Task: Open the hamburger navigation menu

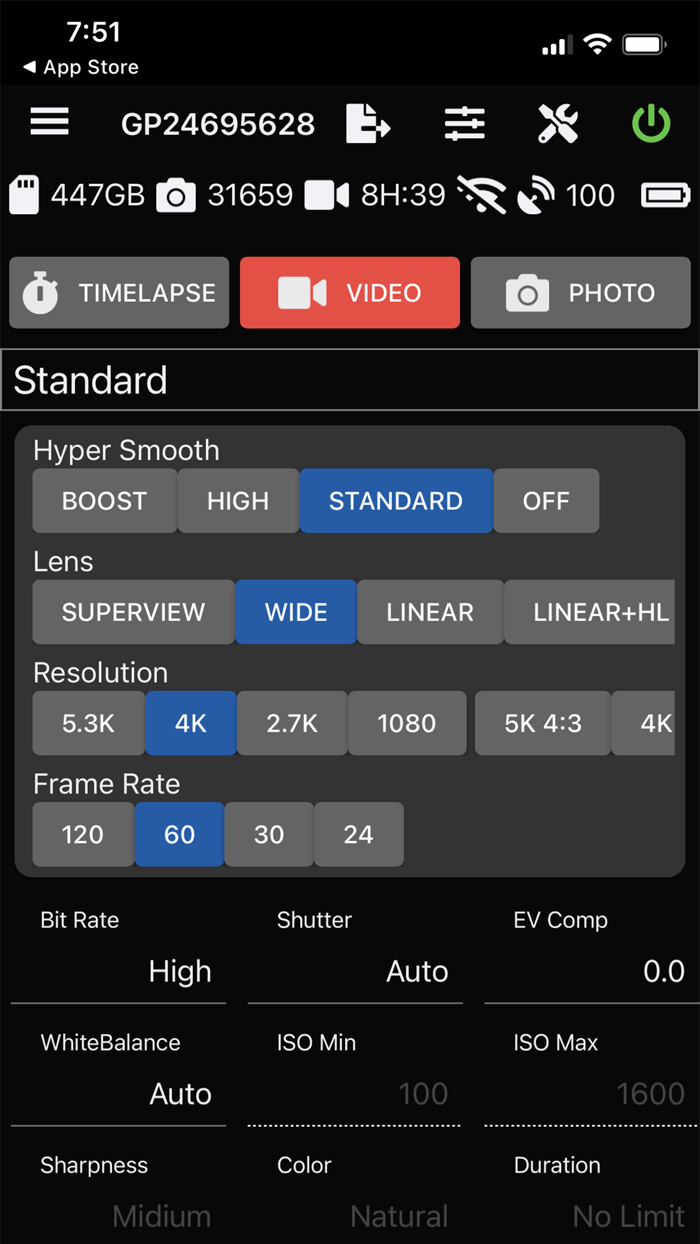Action: click(48, 122)
